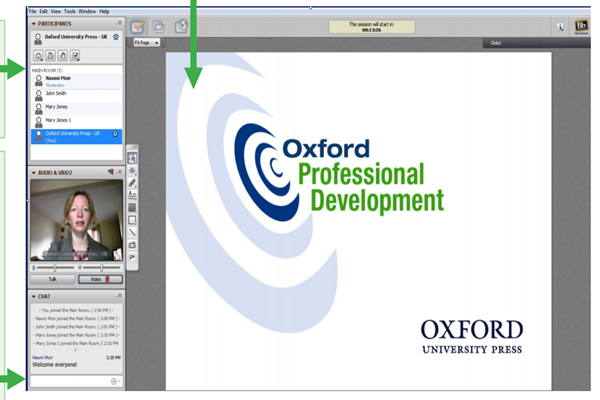
Task: Raise hand using the hand icon
Action: point(63,56)
